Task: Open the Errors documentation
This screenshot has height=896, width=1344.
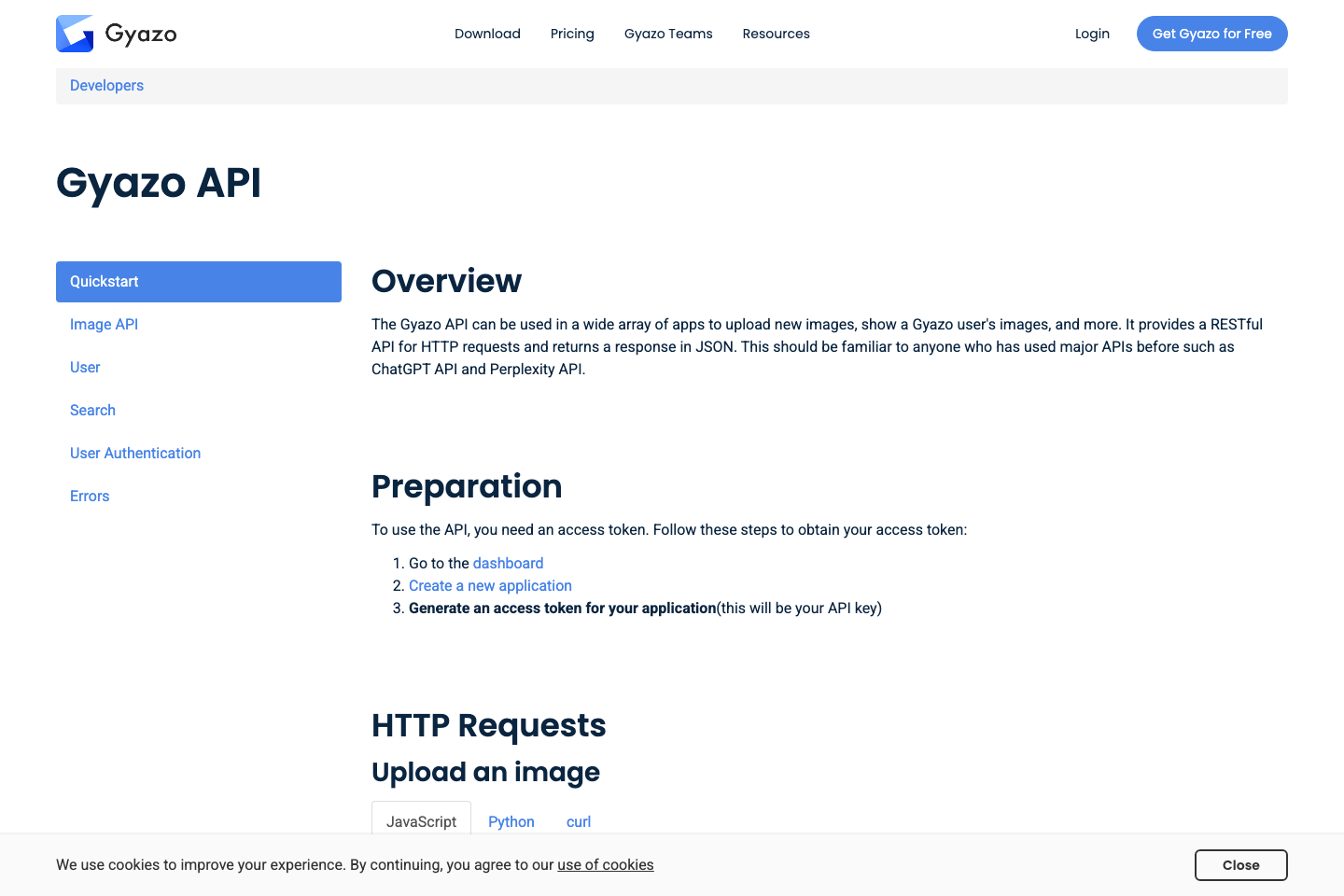Action: point(90,496)
